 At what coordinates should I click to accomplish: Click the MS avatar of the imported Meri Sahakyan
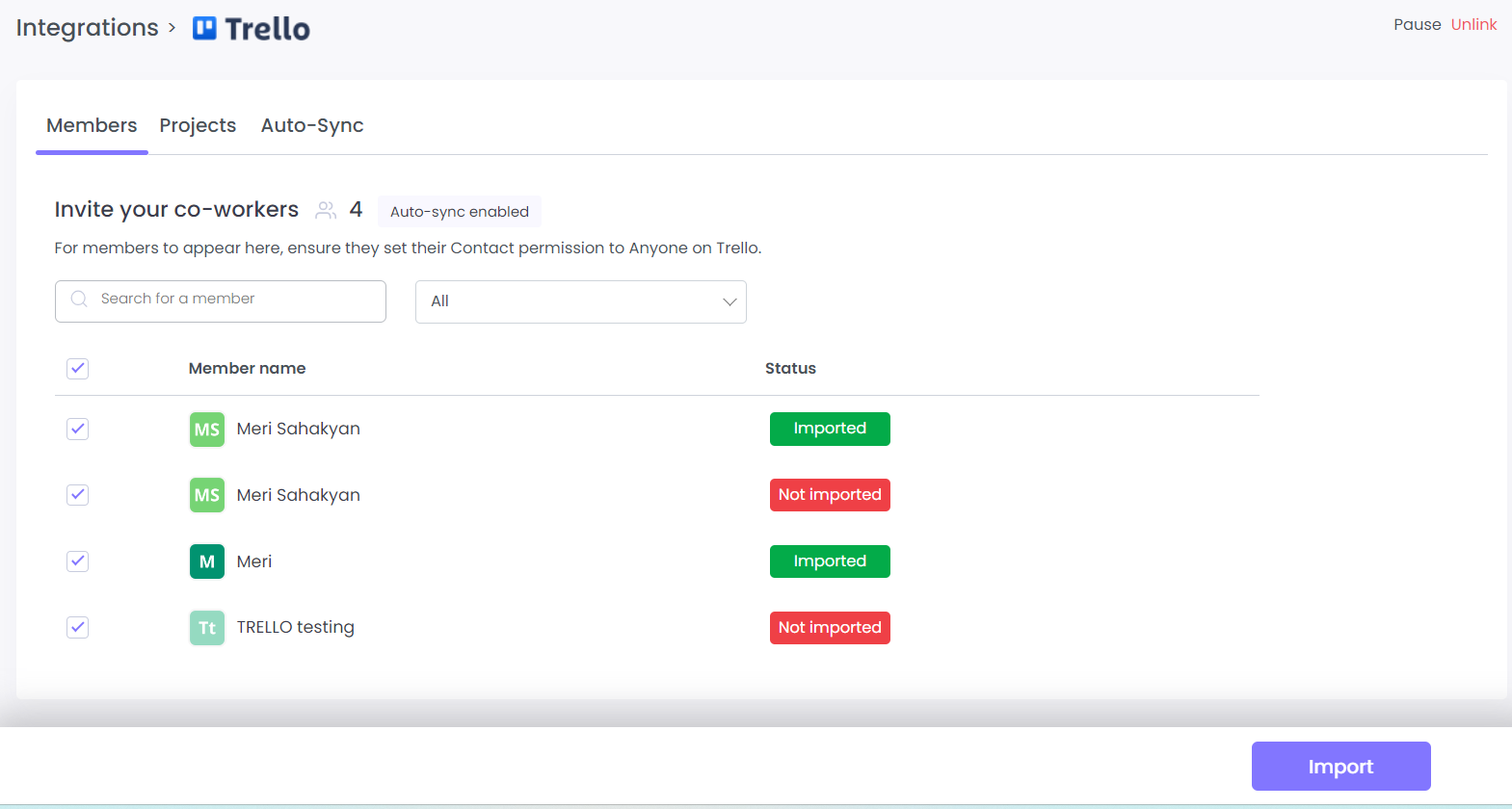click(x=206, y=430)
